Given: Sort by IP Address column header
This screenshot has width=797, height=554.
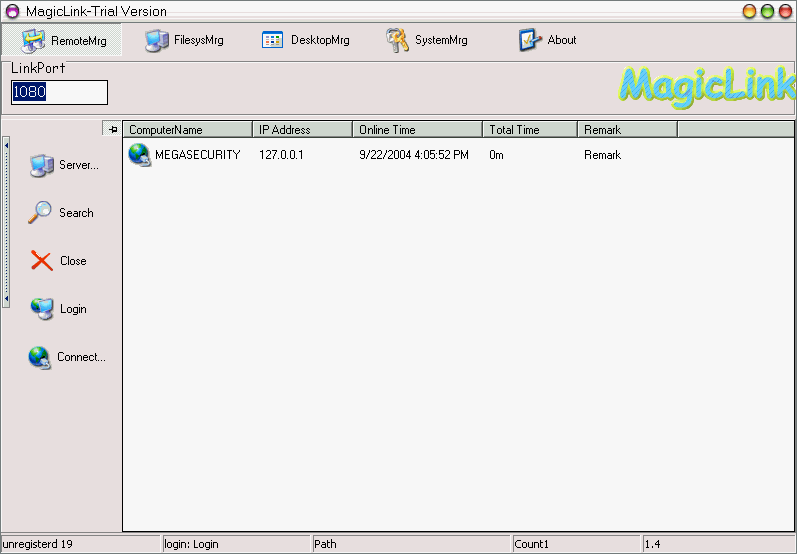Looking at the screenshot, I should coord(302,129).
